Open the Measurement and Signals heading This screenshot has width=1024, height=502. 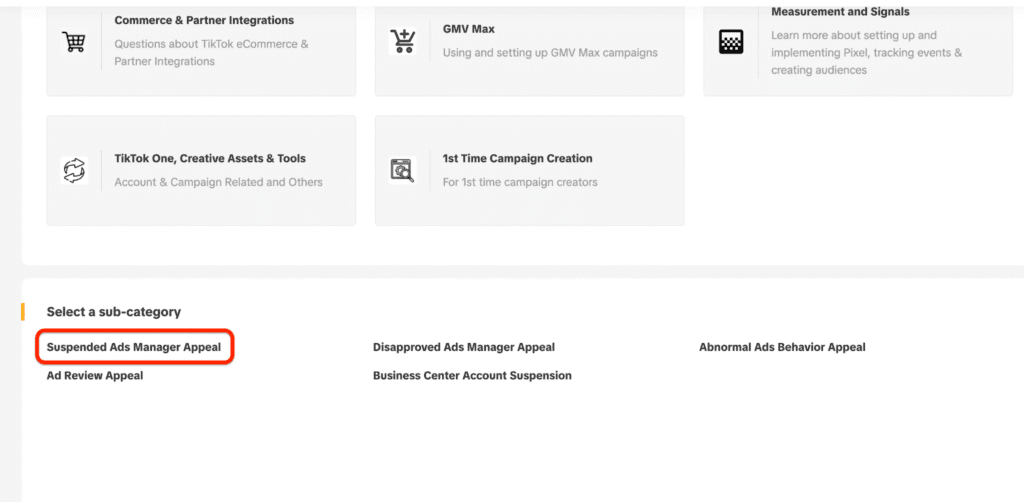coord(840,12)
